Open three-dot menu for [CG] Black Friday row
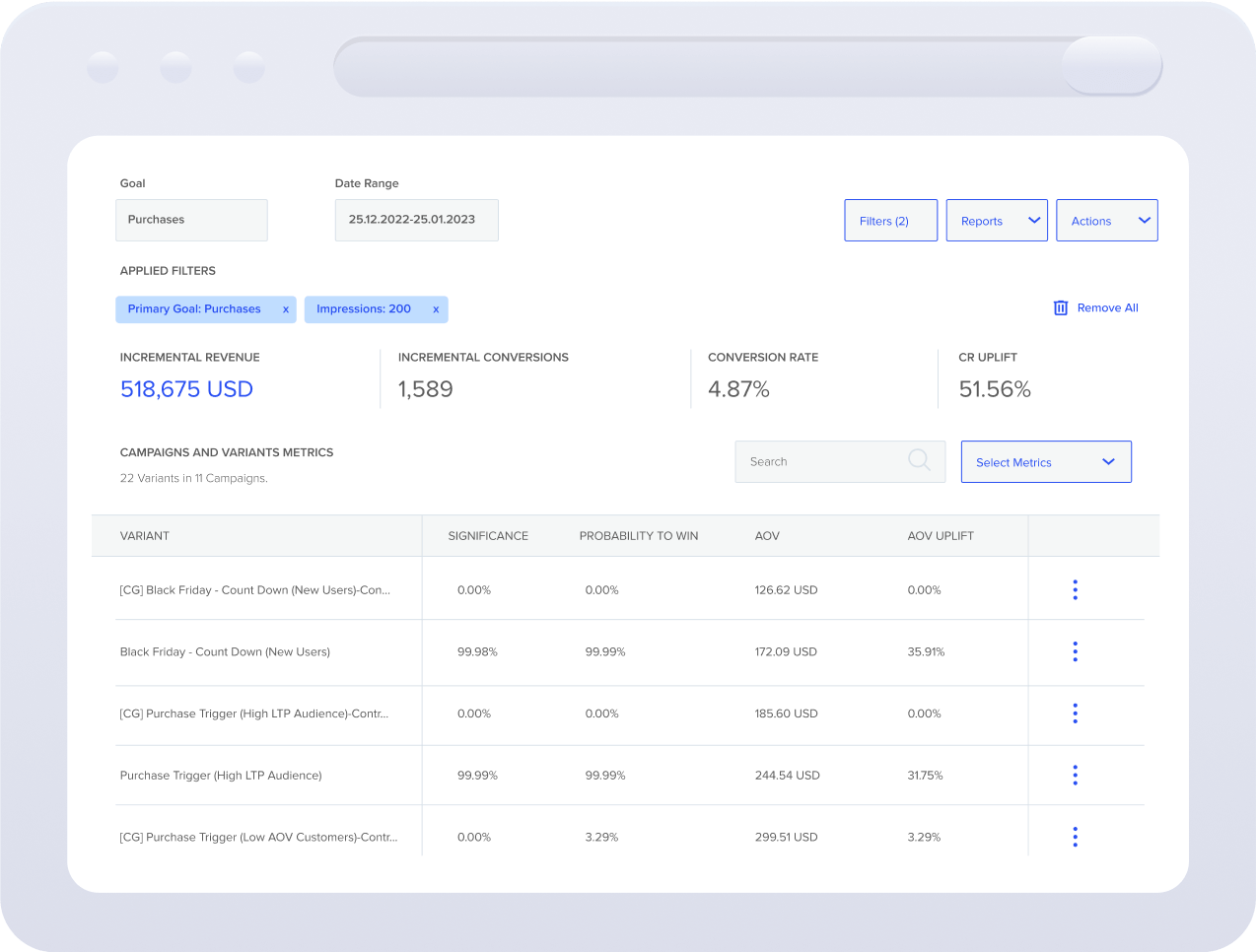Viewport: 1256px width, 952px height. [1075, 590]
